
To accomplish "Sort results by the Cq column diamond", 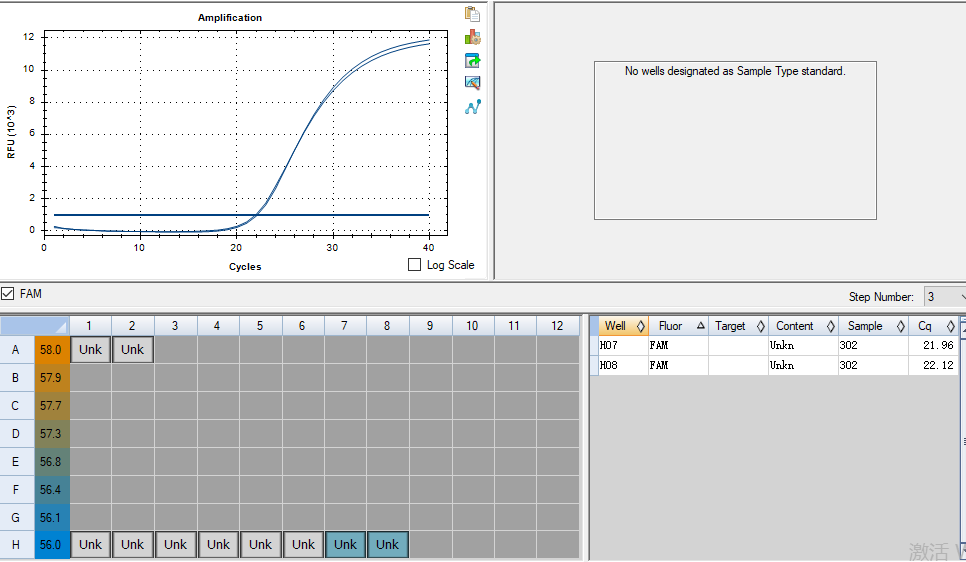I will [951, 326].
